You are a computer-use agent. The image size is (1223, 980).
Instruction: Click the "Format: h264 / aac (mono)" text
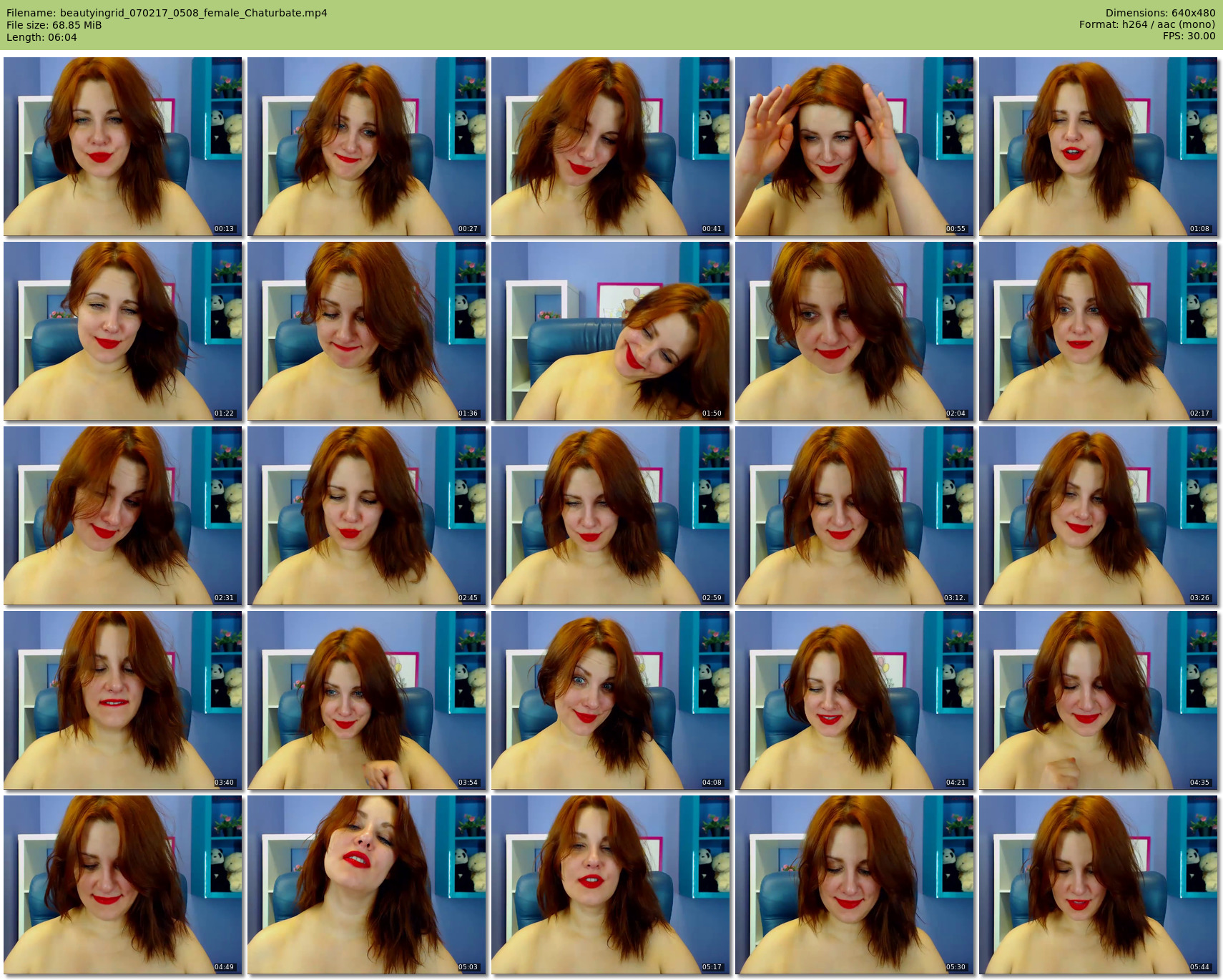click(x=1147, y=24)
